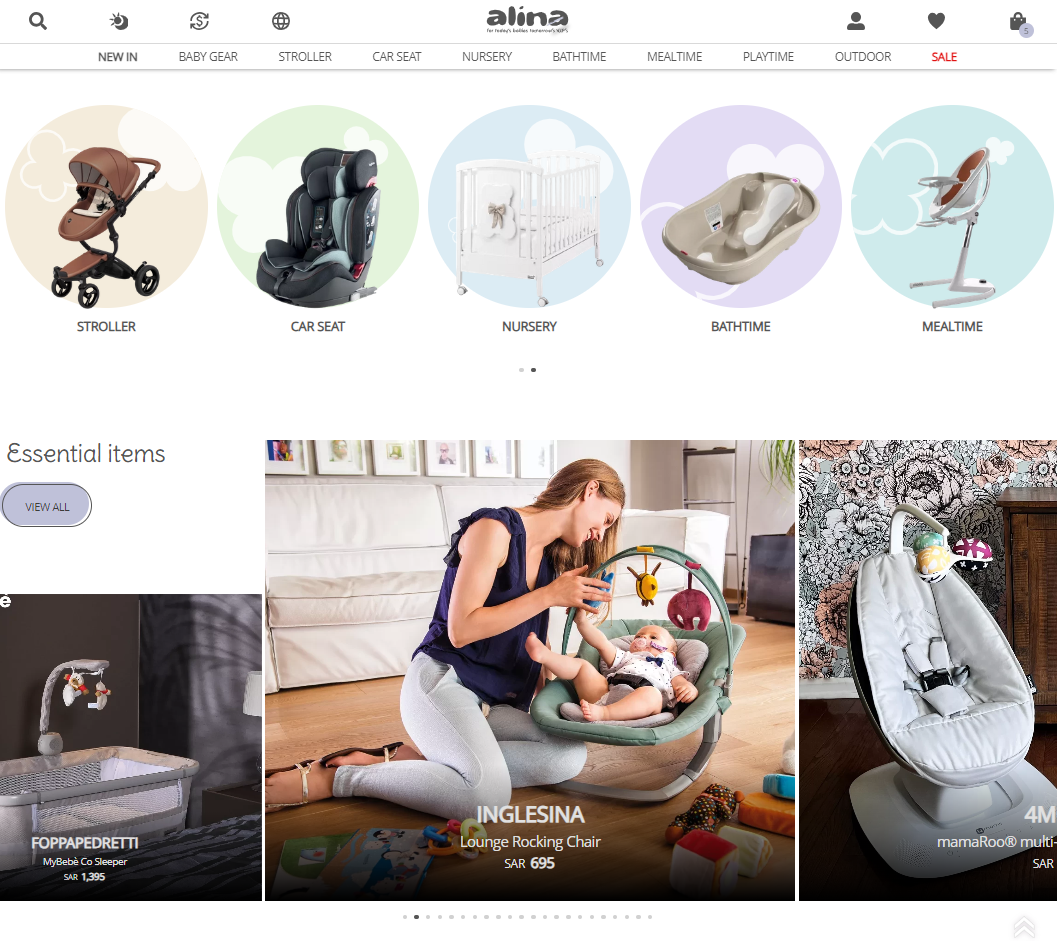
Task: Open the Inglesina Lounge Rocking Chair slide
Action: point(530,670)
